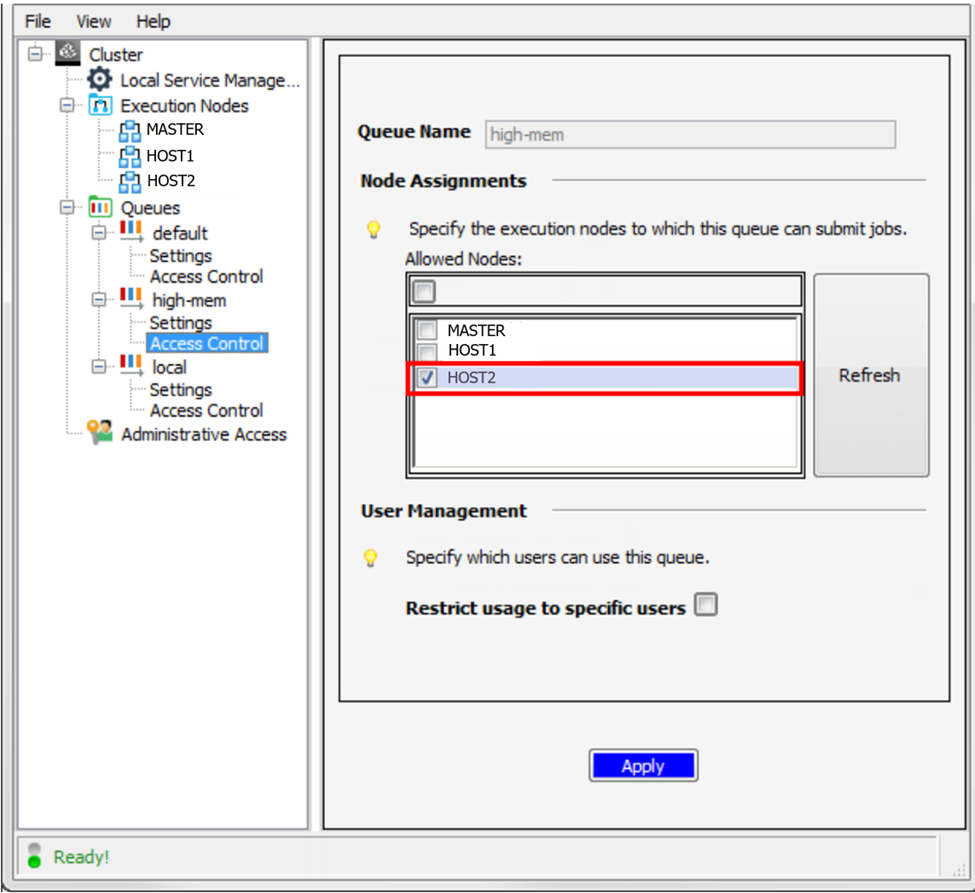Select the Local Service Manager gear icon
The image size is (975, 893).
click(x=99, y=80)
